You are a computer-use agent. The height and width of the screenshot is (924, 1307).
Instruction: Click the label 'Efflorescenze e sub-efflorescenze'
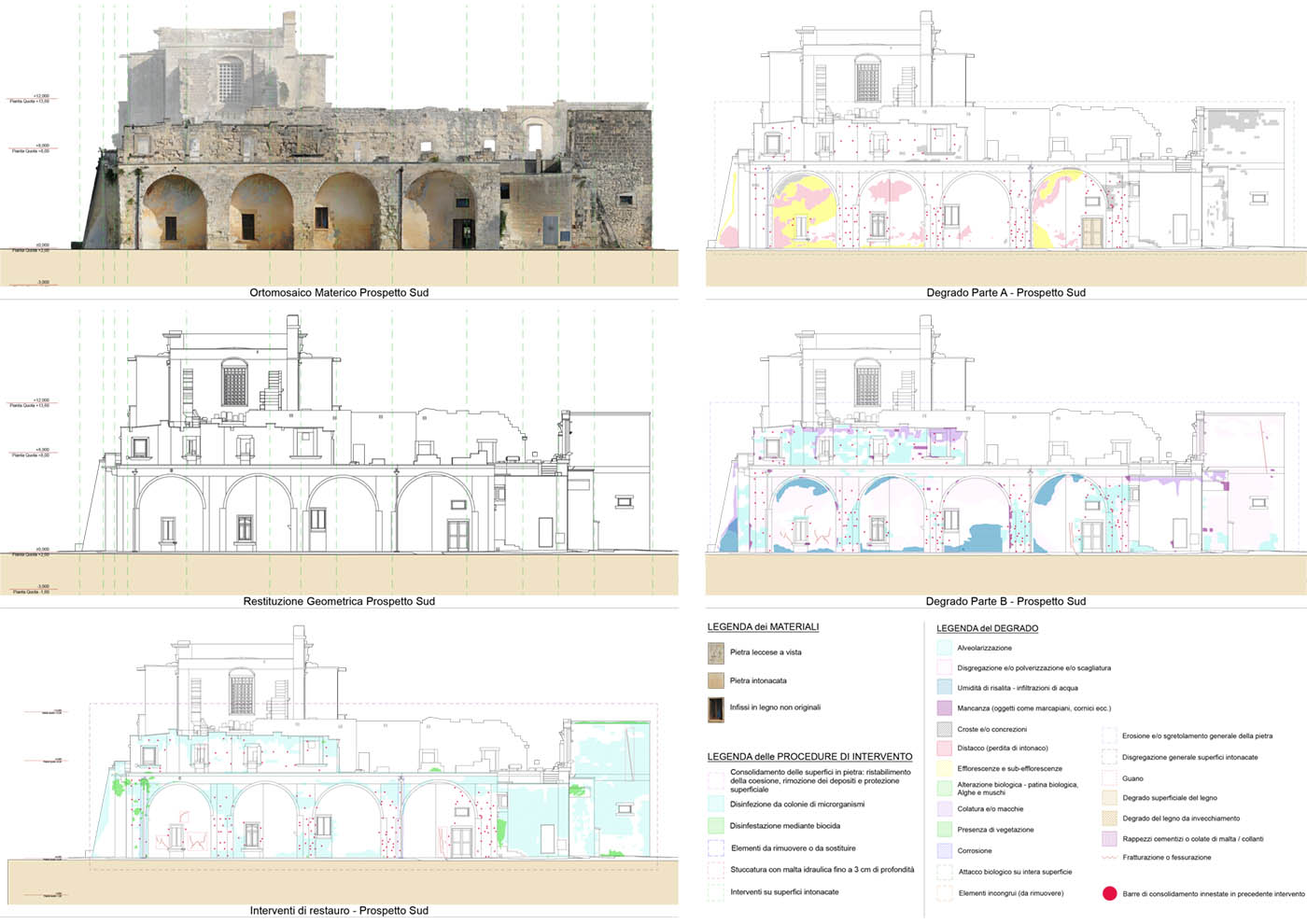[x=1010, y=768]
